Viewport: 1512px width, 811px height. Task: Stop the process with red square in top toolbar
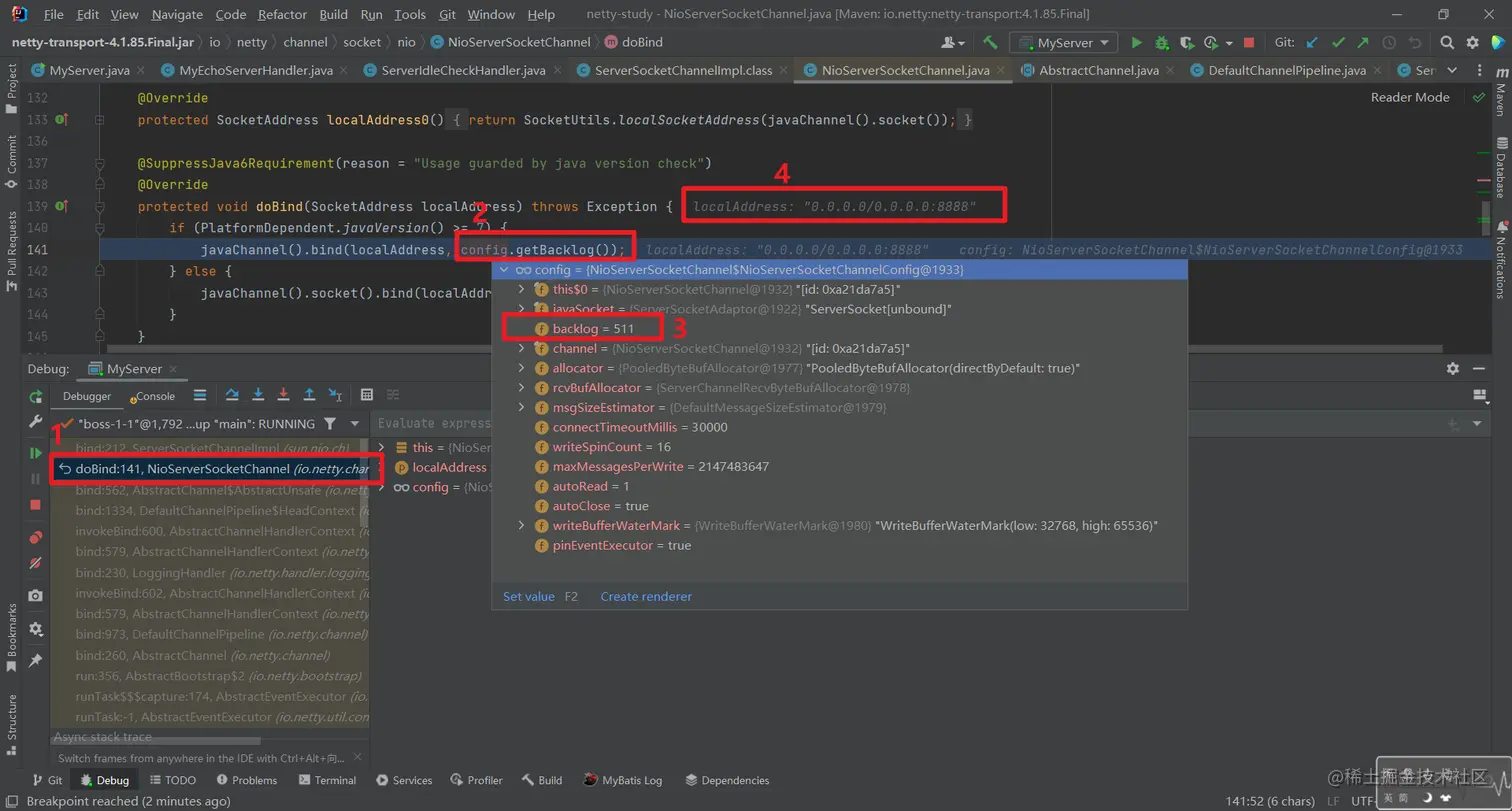click(1249, 43)
